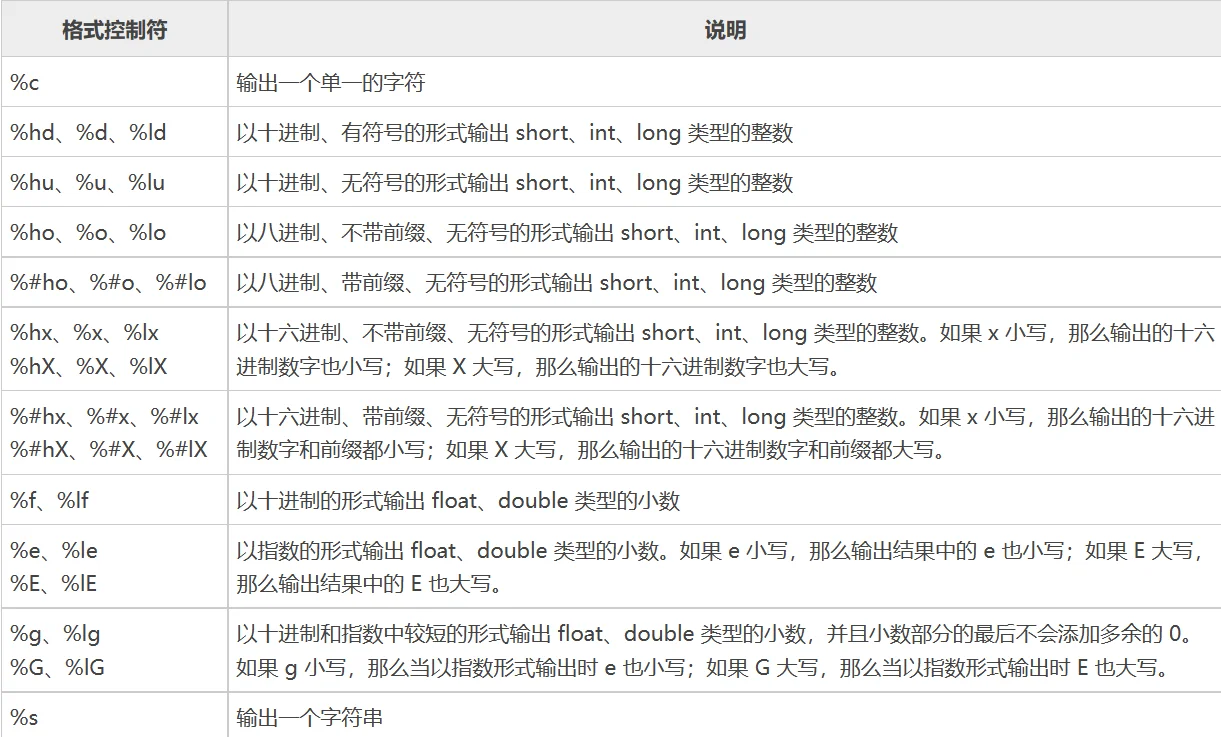1221x737 pixels.
Task: Click the float、double decimal 十进制的形式 description
Action: pos(458,500)
